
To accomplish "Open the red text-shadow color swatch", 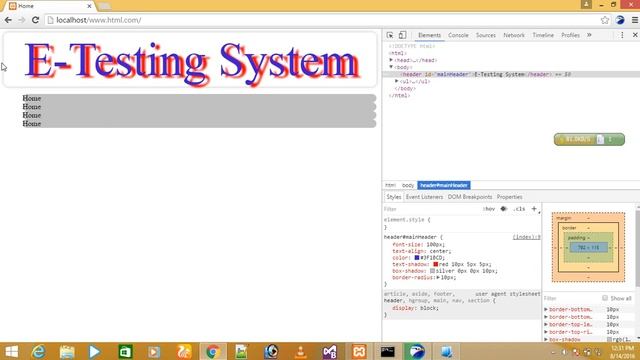I will click(436, 264).
